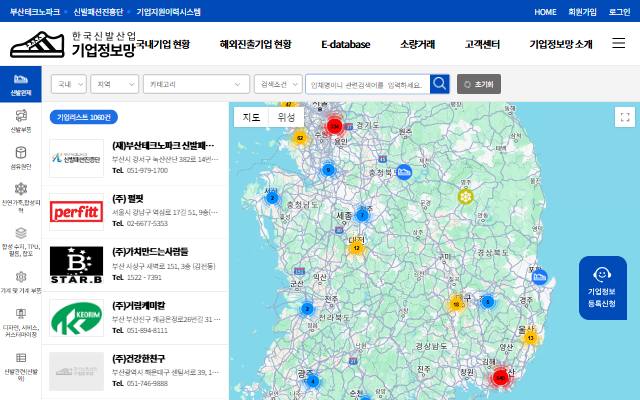This screenshot has height=400, width=640.
Task: Open the (주)건강한친구 company entry
Action: click(x=139, y=358)
